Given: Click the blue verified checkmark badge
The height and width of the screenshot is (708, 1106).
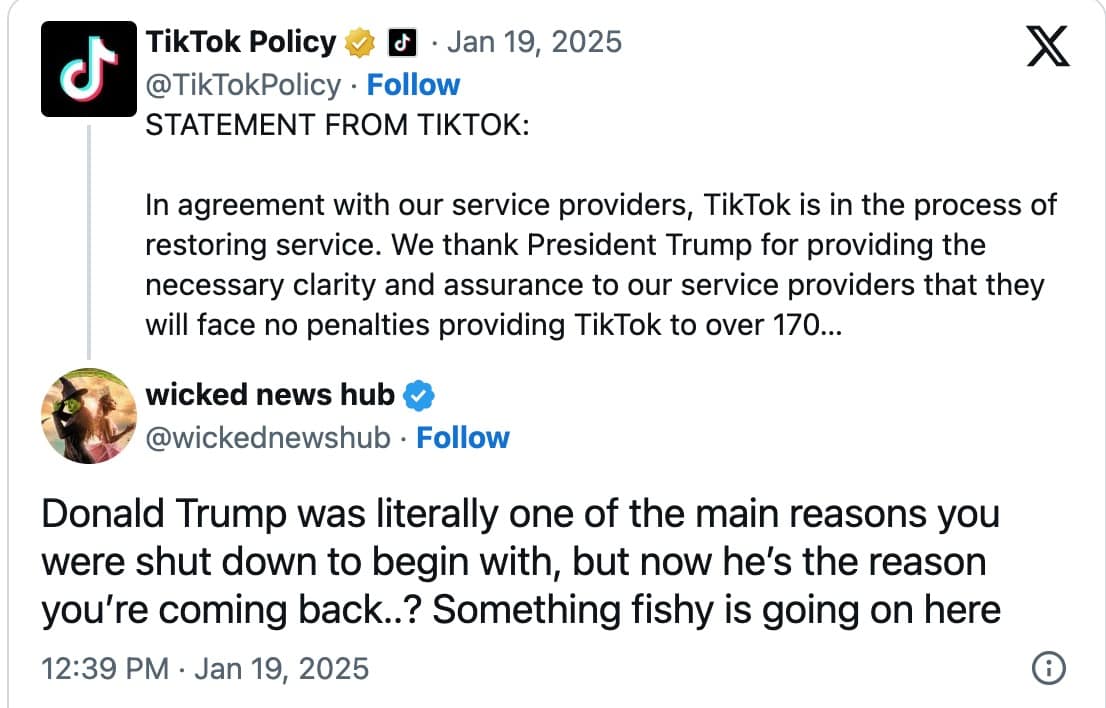Looking at the screenshot, I should tap(418, 396).
